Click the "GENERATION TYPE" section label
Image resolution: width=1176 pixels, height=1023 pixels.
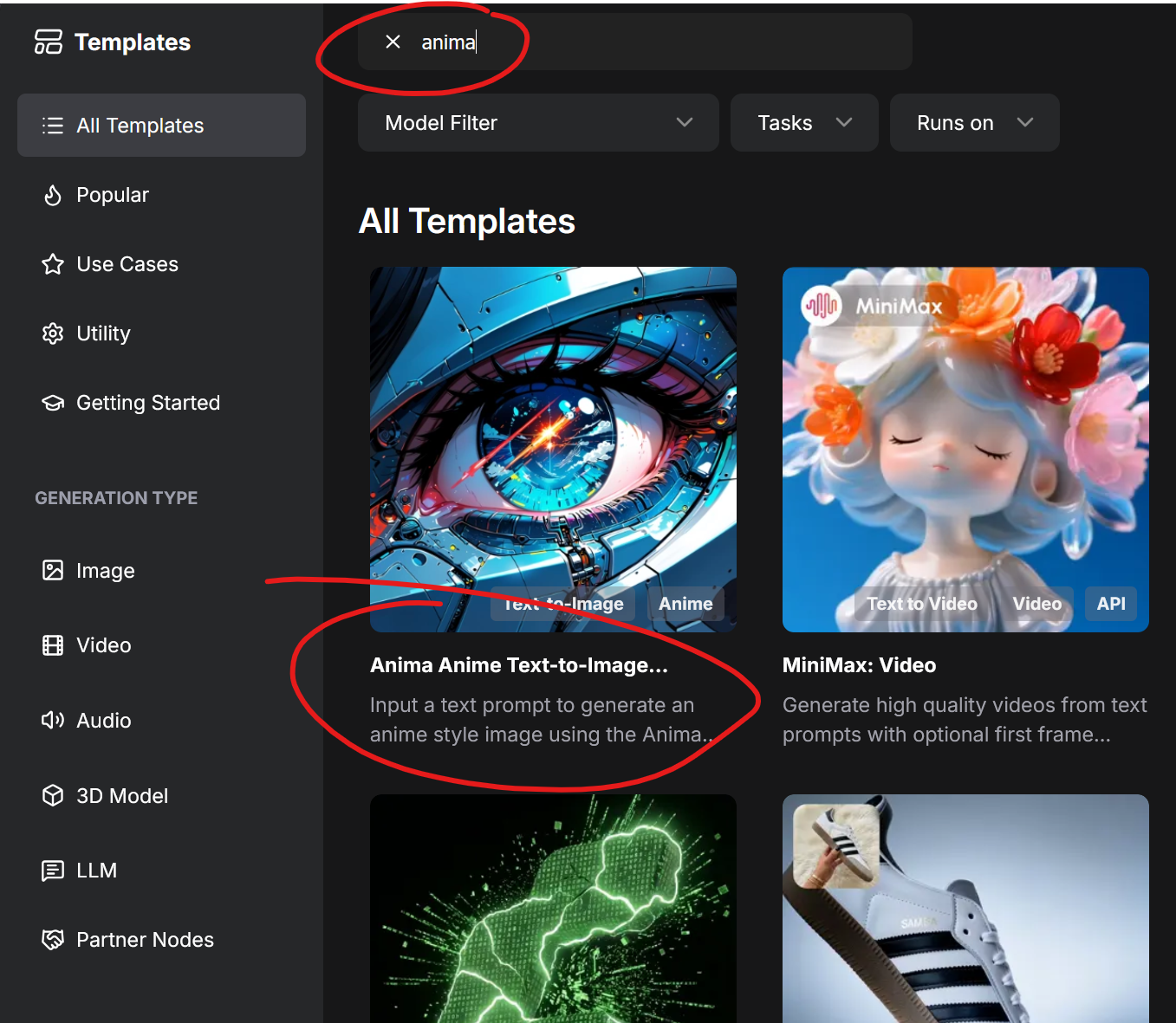116,498
